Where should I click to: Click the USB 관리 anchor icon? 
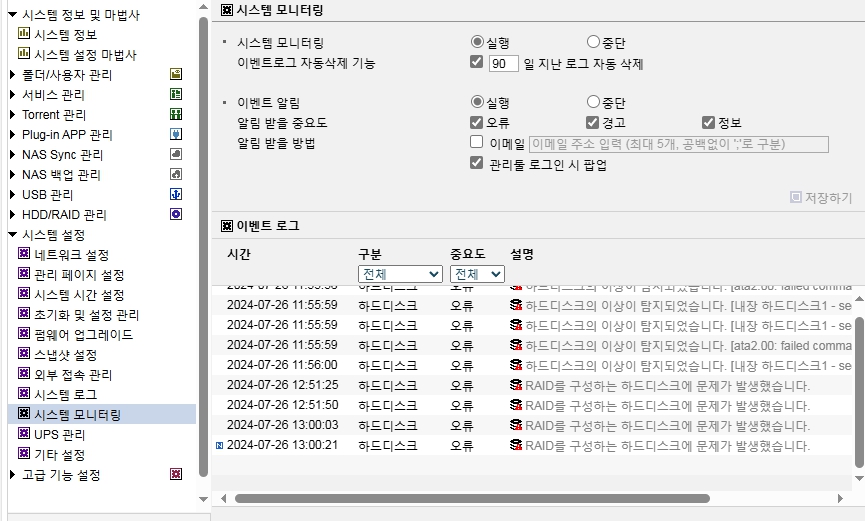[x=176, y=194]
